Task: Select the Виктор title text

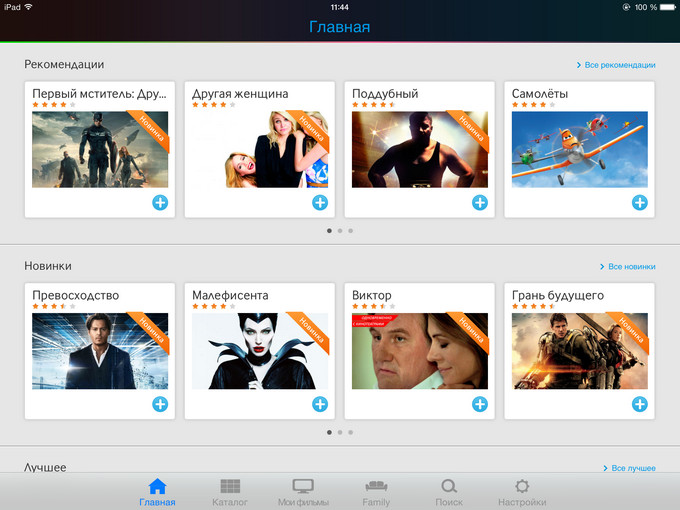Action: point(372,296)
